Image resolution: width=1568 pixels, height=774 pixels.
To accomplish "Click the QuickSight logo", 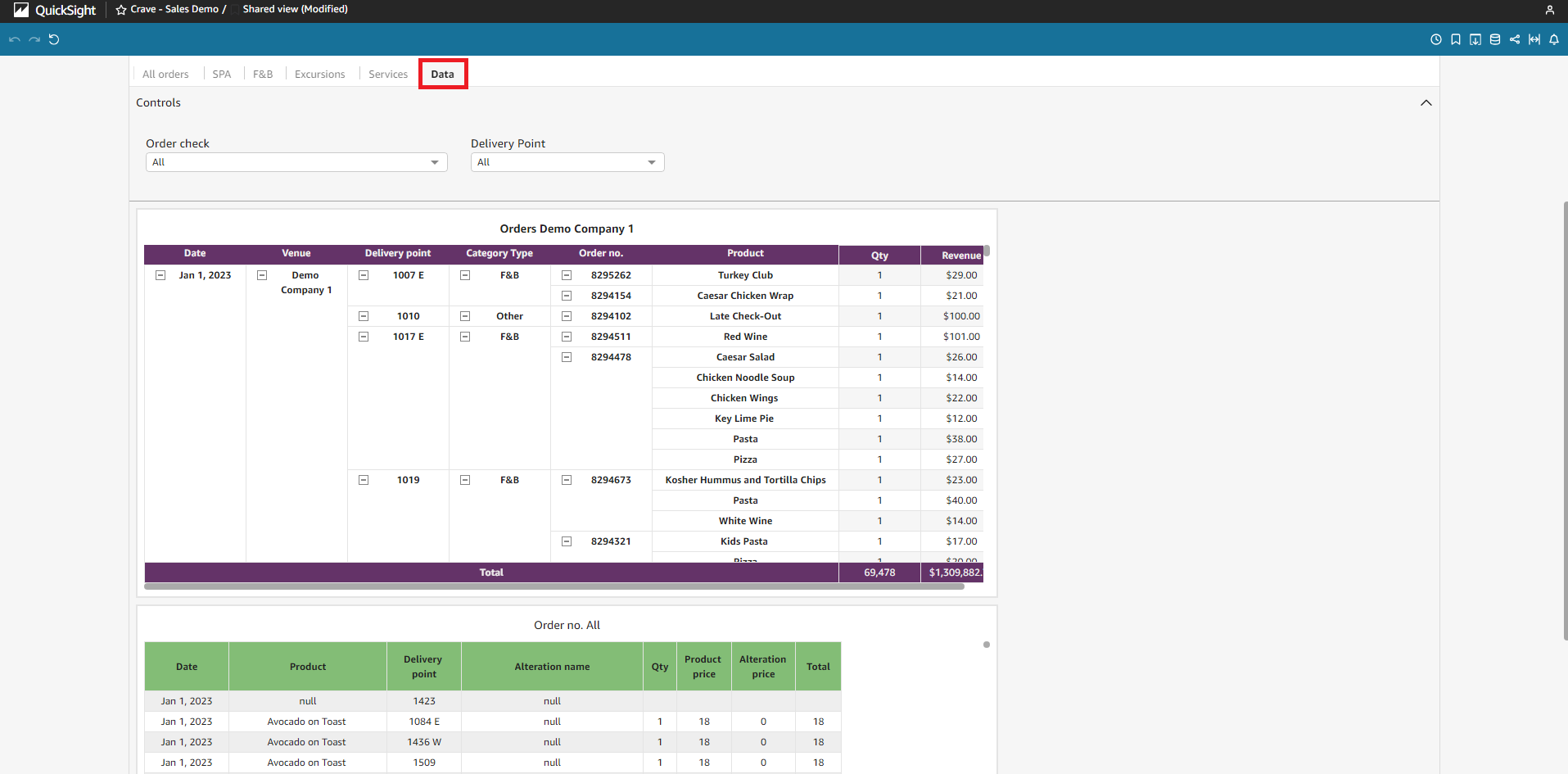I will click(x=56, y=10).
